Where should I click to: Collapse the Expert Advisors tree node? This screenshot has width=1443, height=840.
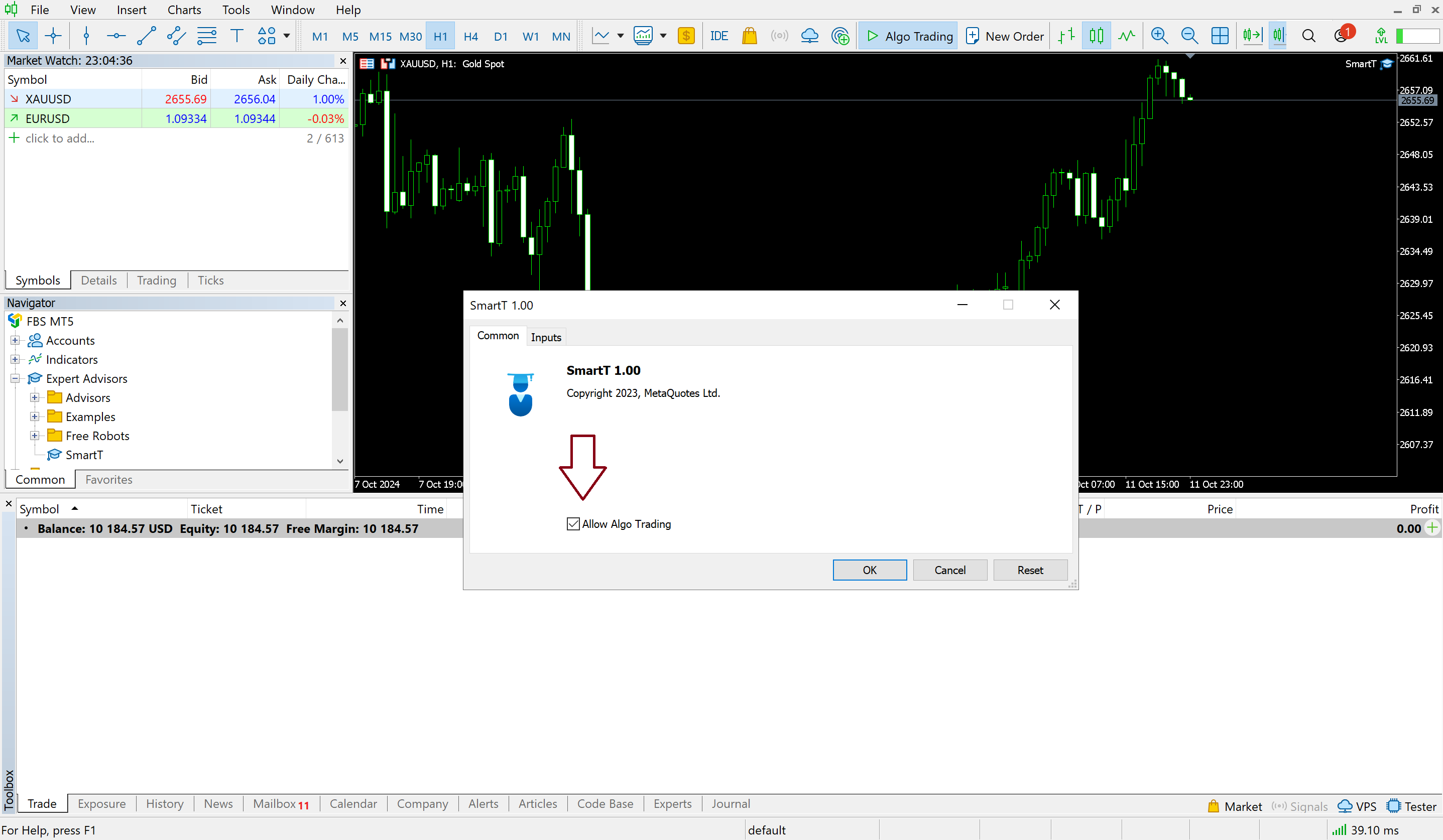click(x=15, y=378)
